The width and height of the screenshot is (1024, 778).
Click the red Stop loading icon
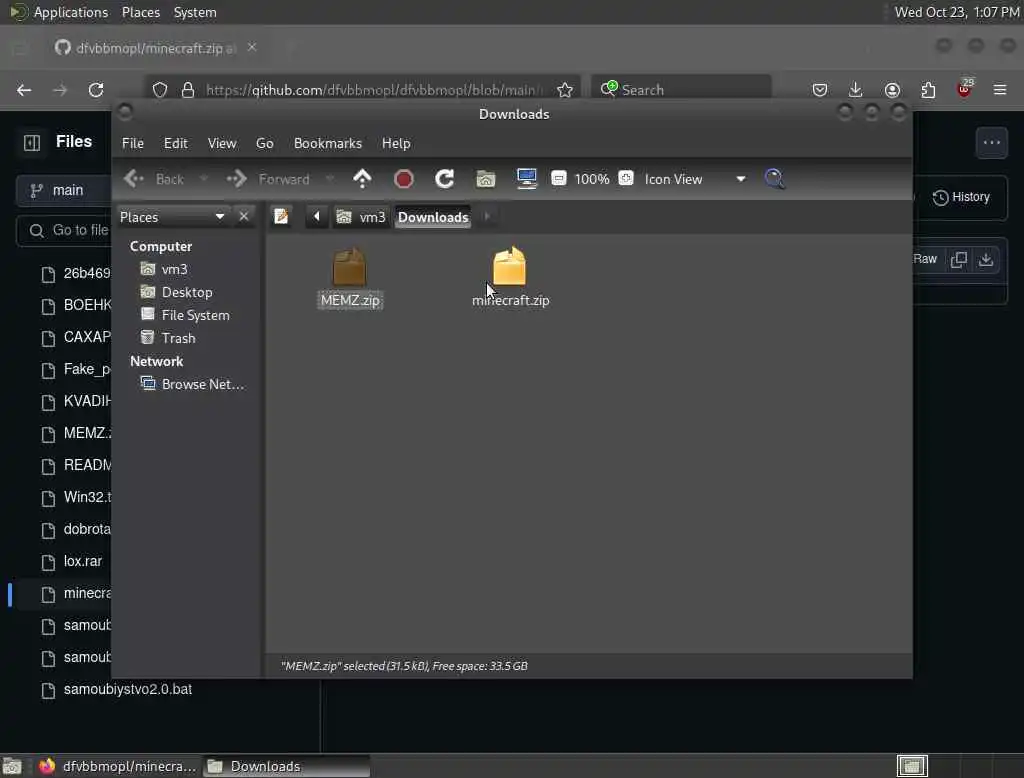[404, 178]
